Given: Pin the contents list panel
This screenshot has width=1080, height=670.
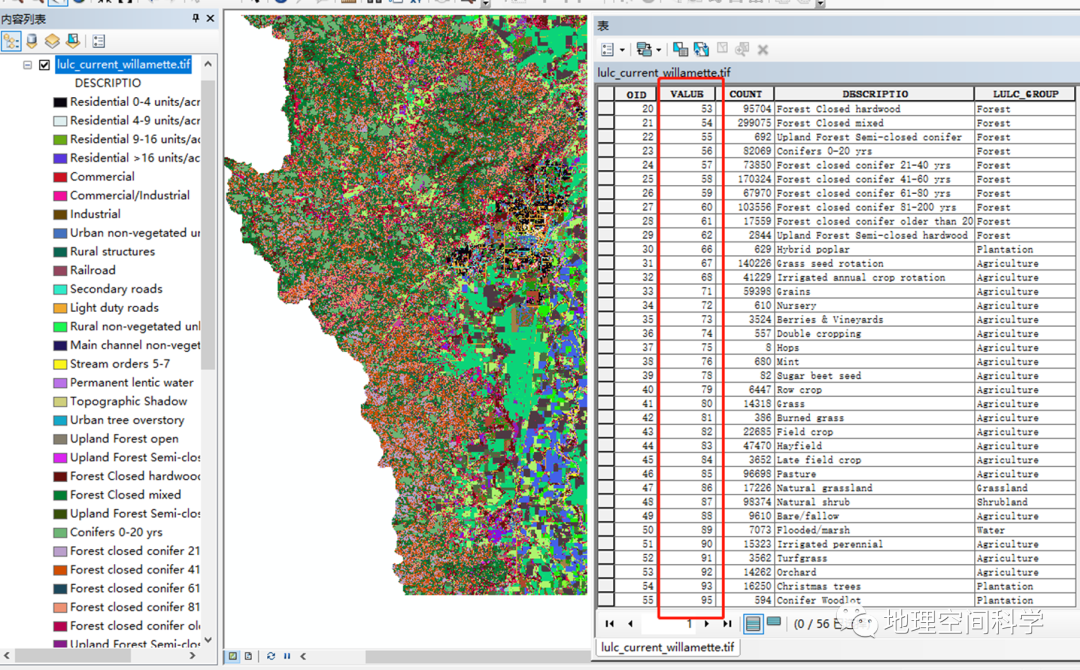Looking at the screenshot, I should (196, 19).
